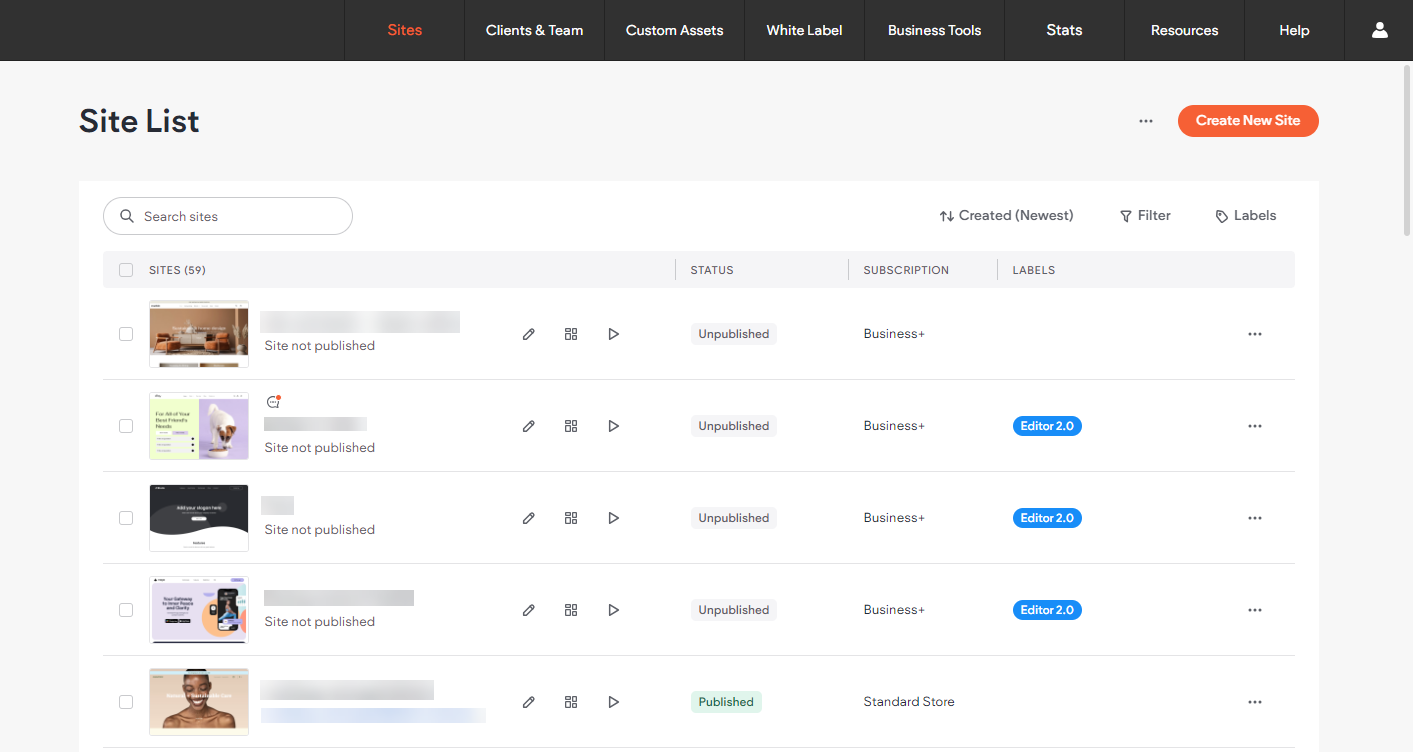The width and height of the screenshot is (1413, 752).
Task: Edit the first unpublished site
Action: [529, 333]
